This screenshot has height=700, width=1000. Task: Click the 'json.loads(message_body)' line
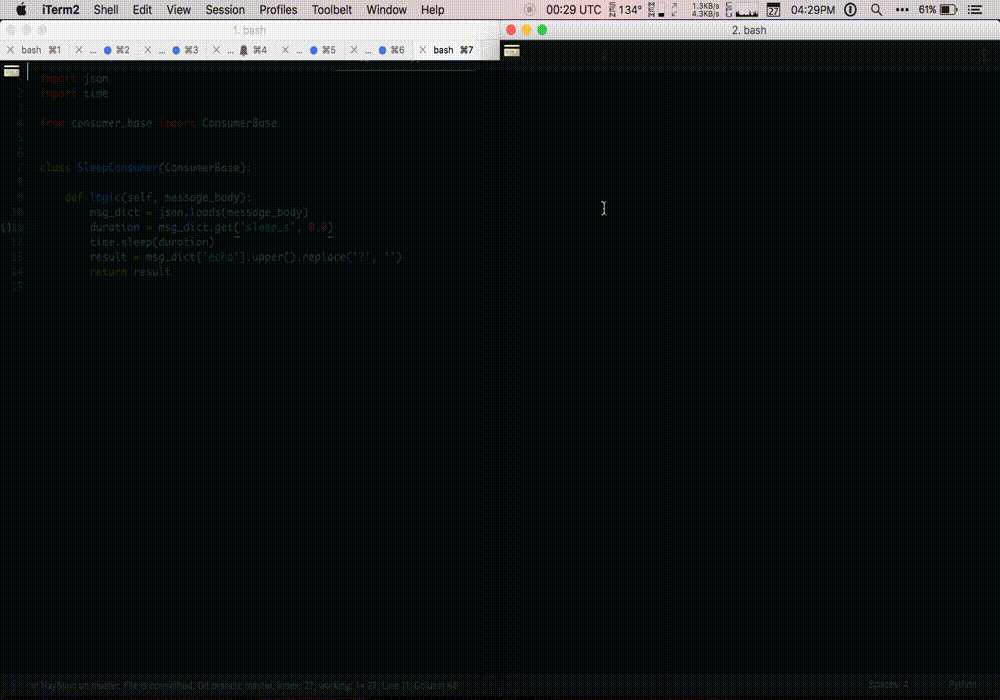coord(199,212)
